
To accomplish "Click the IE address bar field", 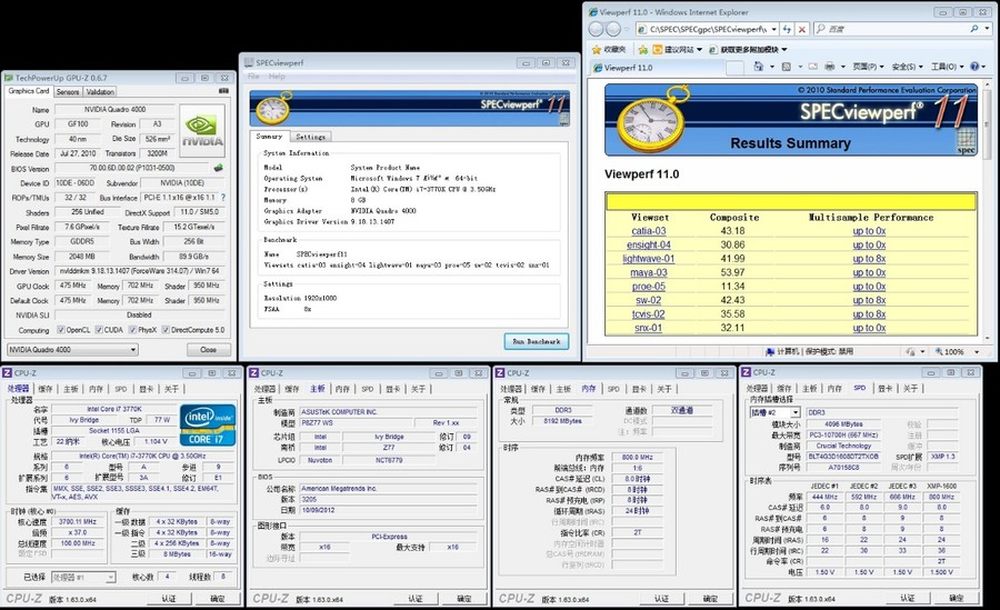I will tap(707, 29).
